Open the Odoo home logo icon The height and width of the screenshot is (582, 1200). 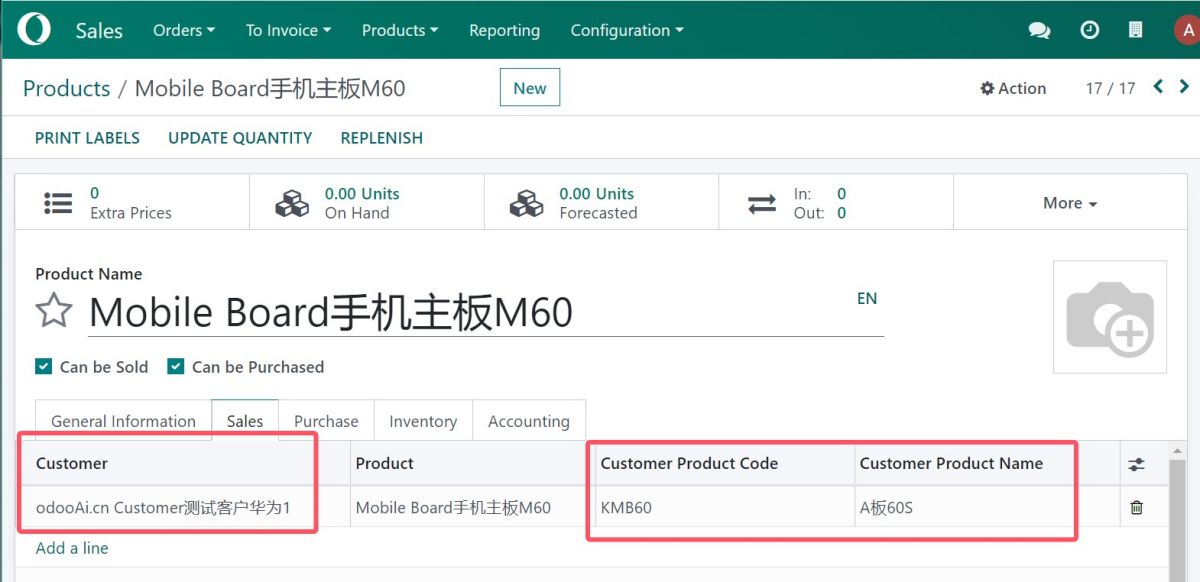[x=33, y=29]
